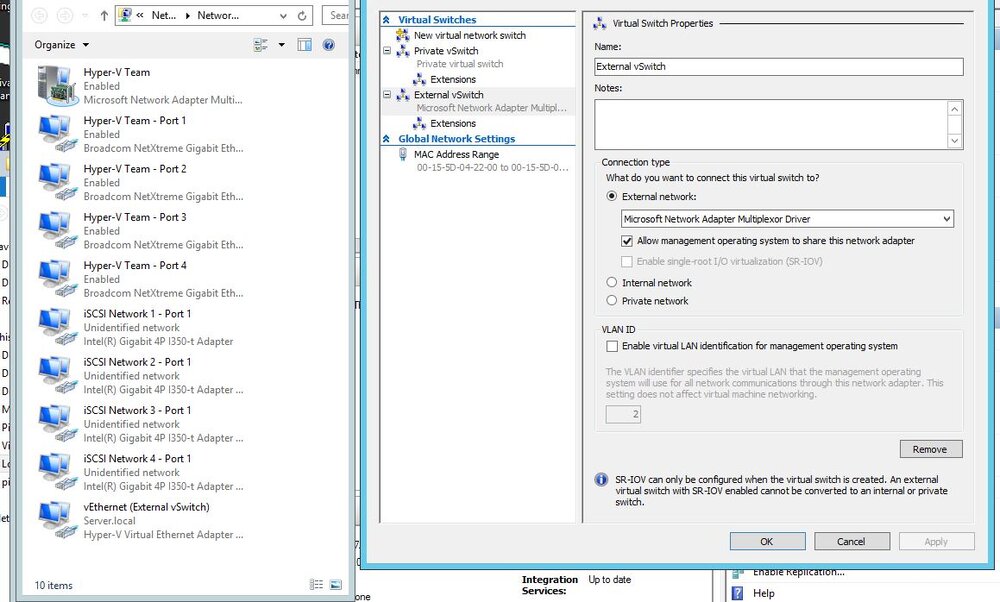1000x602 pixels.
Task: Open the external network adapter dropdown
Action: click(946, 219)
